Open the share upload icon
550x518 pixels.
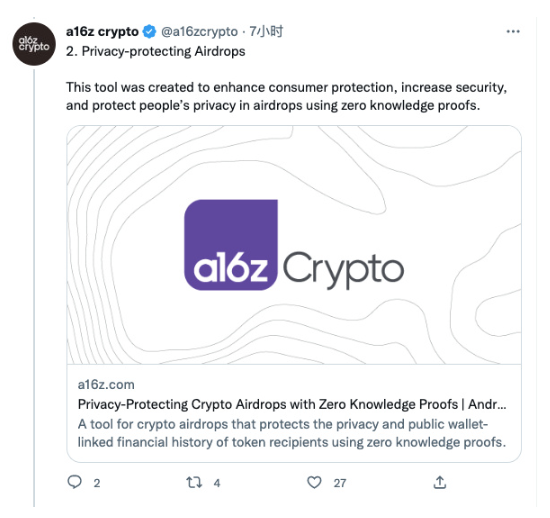440,482
